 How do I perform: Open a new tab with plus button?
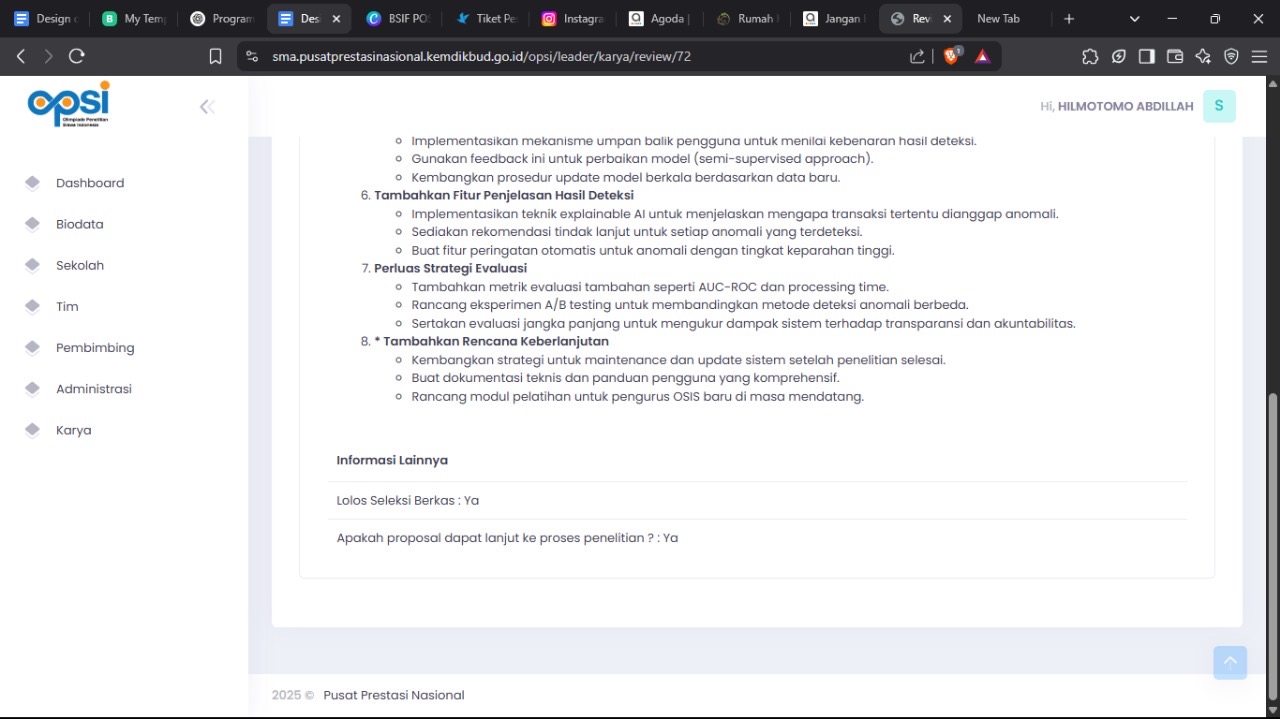click(1069, 19)
